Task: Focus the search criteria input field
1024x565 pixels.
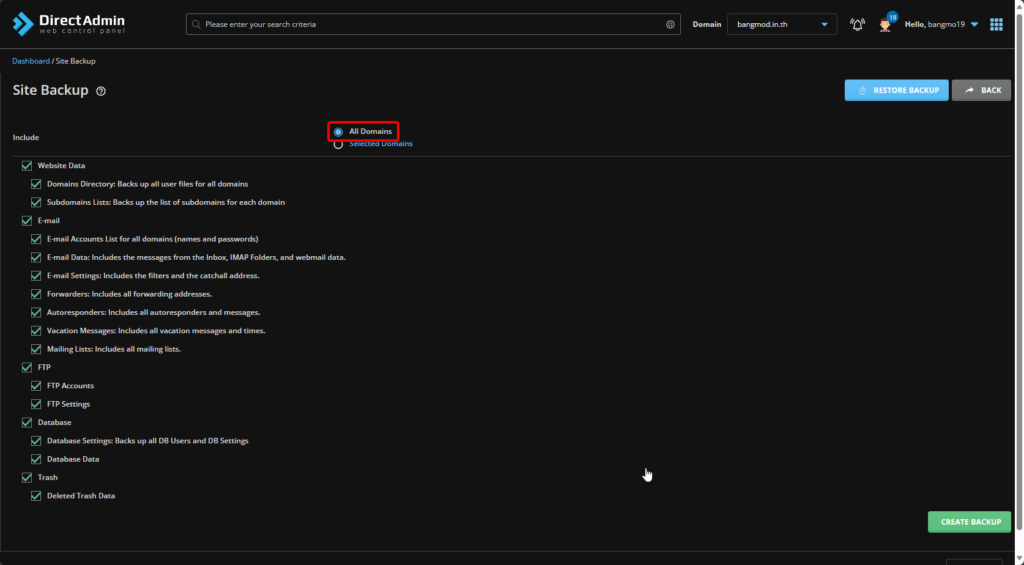Action: 430,24
